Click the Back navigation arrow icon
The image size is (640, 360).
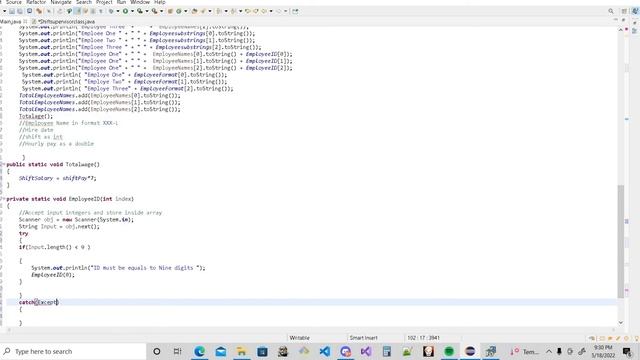tap(264, 11)
